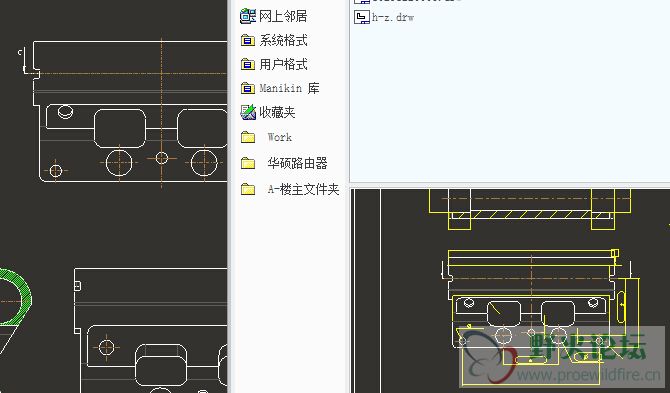This screenshot has width=670, height=393.
Task: Click the 用户格式 folder icon
Action: [248, 65]
